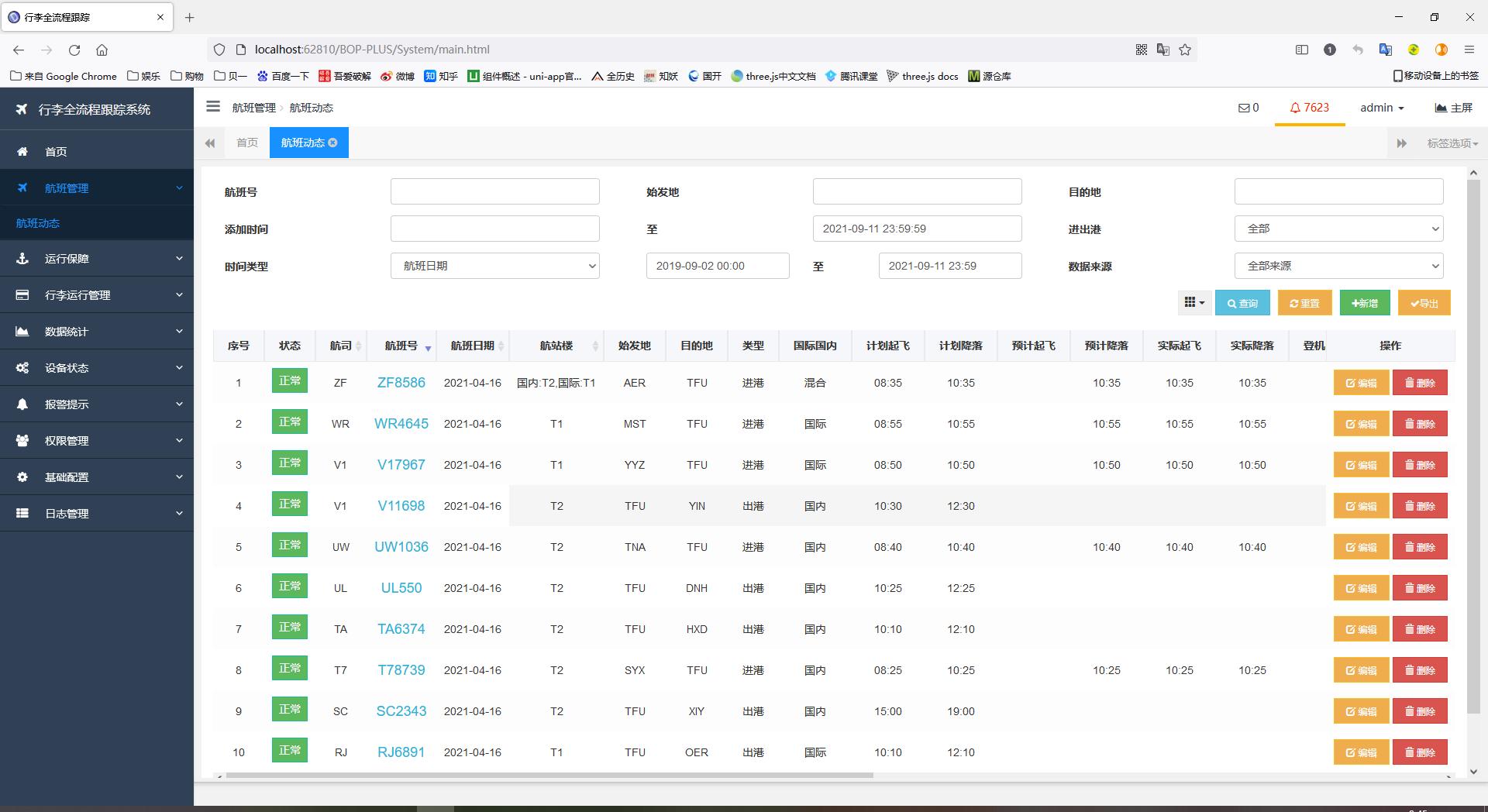Viewport: 1488px width, 812px height.
Task: Close the 航班动态 tab with x icon
Action: tap(333, 143)
